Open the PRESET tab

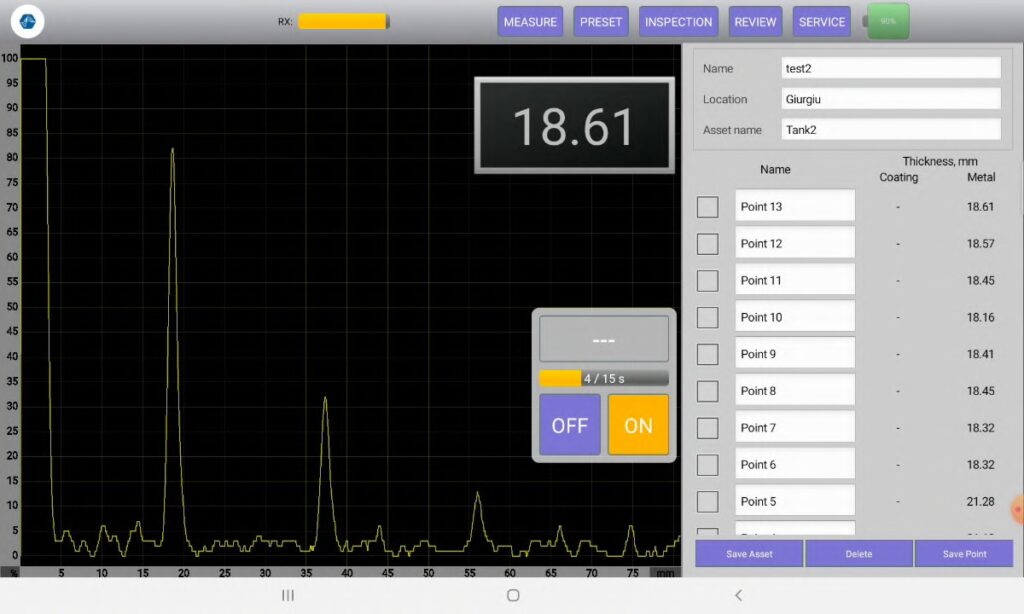click(601, 22)
